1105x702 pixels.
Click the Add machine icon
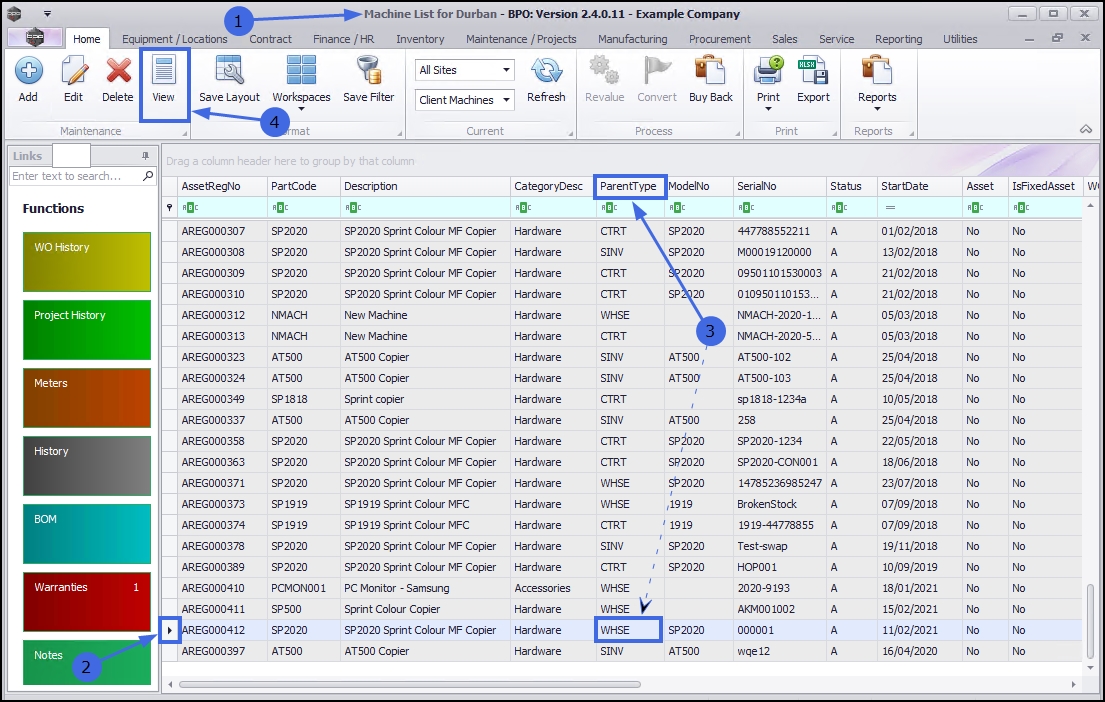click(x=28, y=72)
